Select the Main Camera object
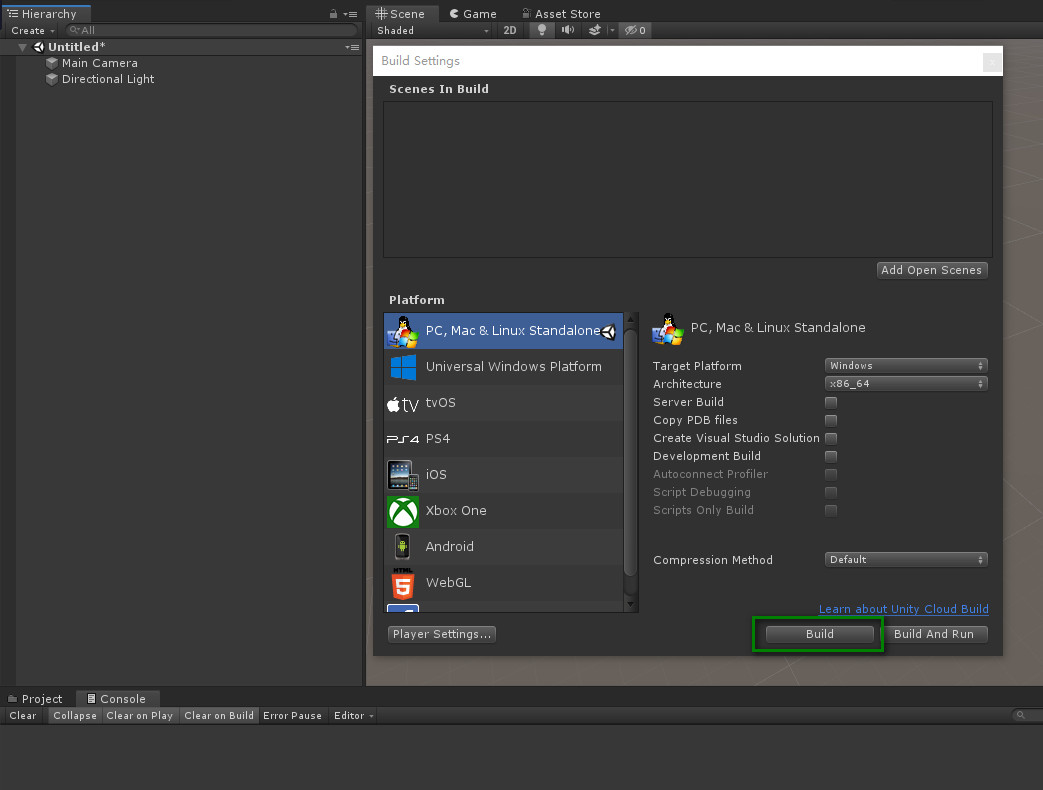The image size is (1043, 790). [x=99, y=63]
